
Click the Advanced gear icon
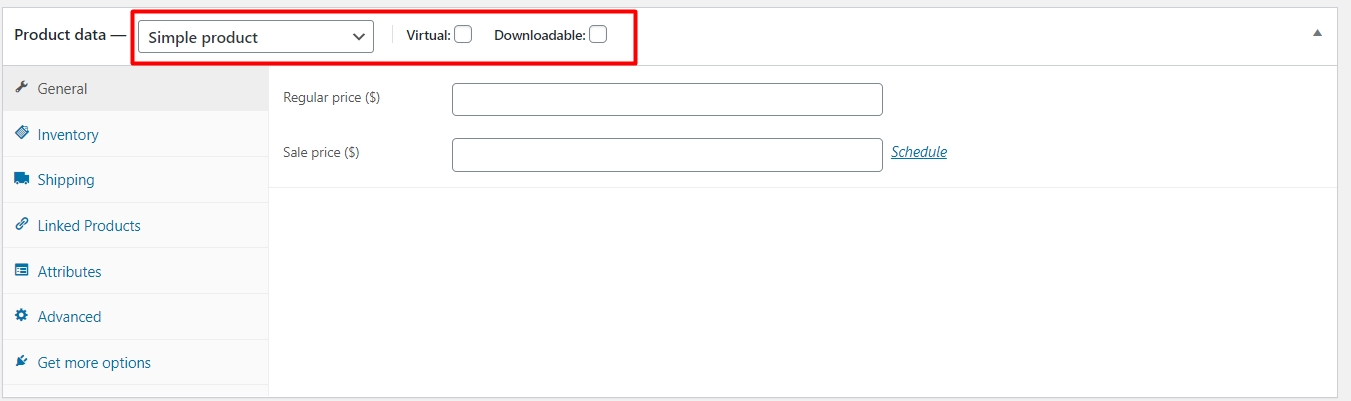pos(21,316)
